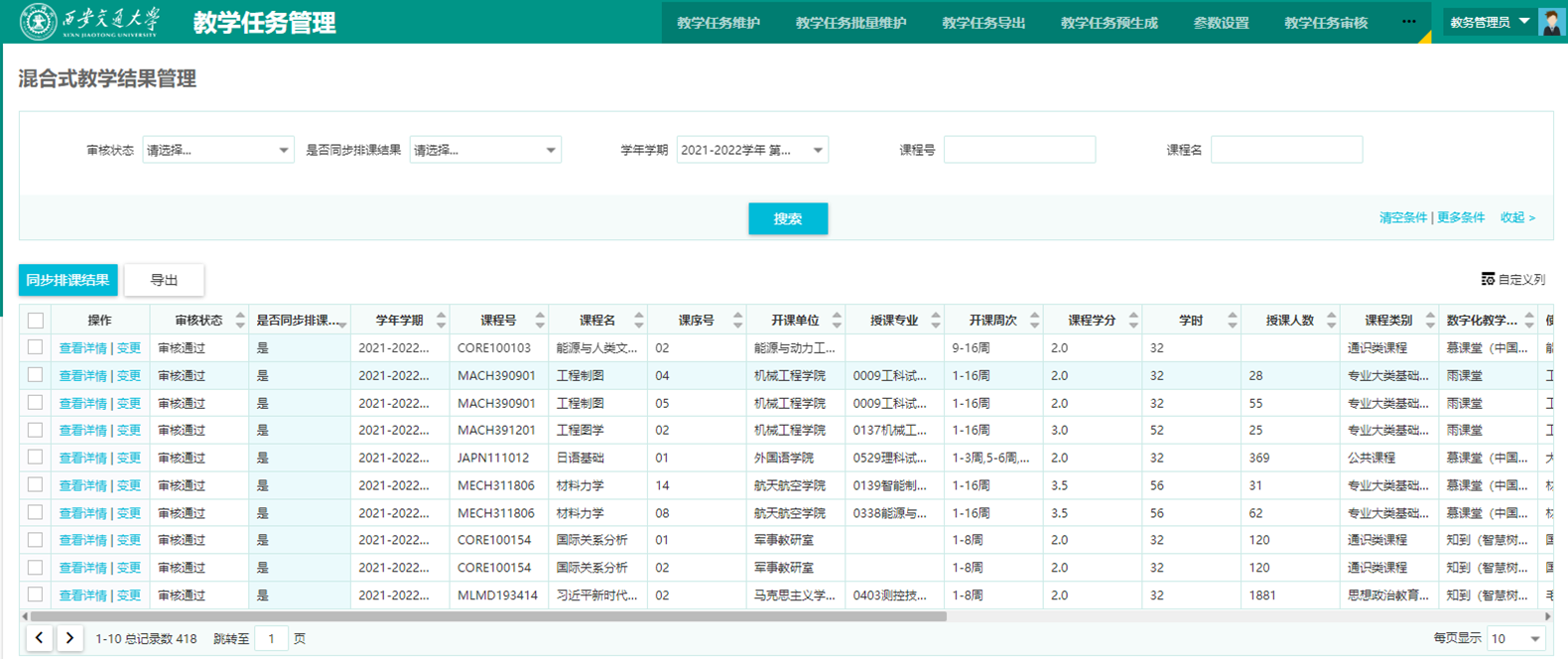Open the user avatar profile icon
The image size is (1568, 659).
coord(1551,22)
